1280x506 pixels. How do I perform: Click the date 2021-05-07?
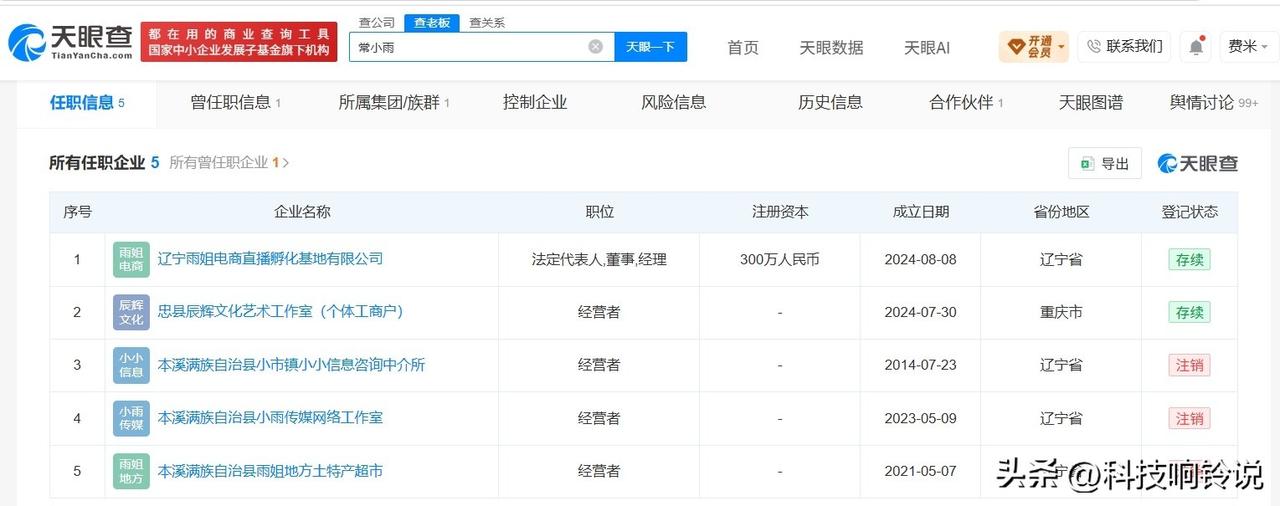click(920, 471)
